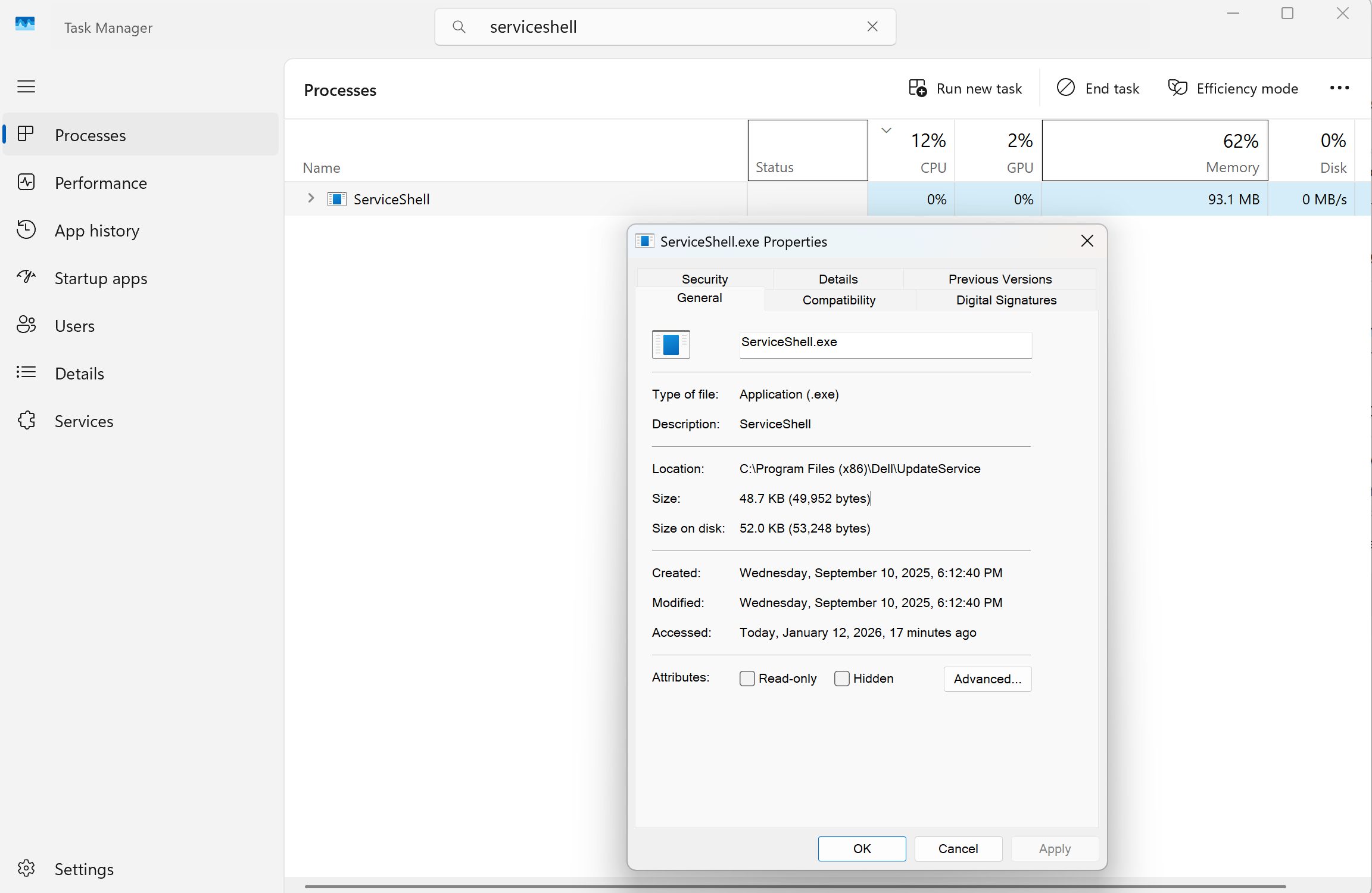
Task: Open the Services page icon
Action: coord(26,421)
